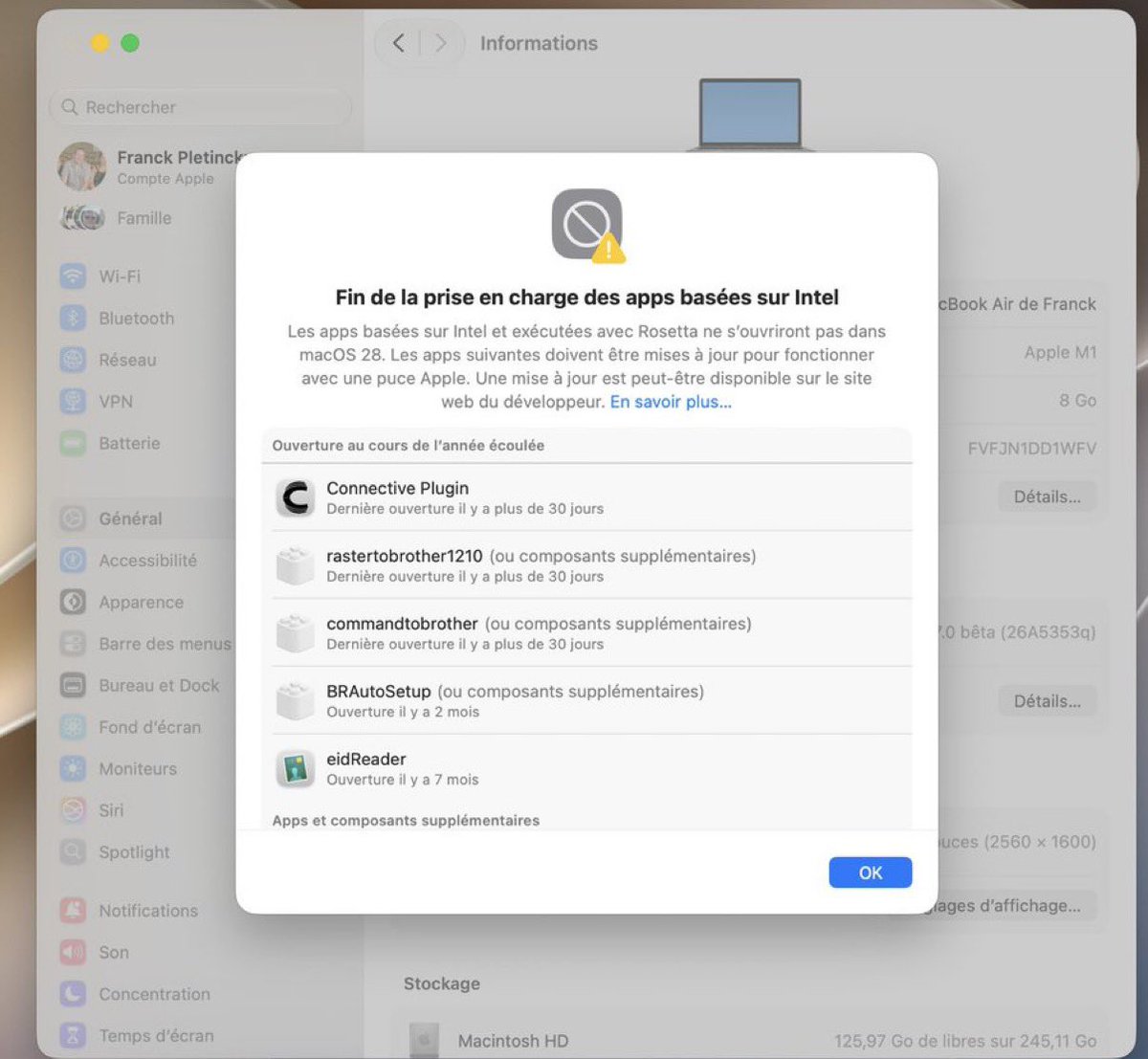Click the Intel apps warning dialog icon
Screen dimensions: 1148x1059
(x=587, y=226)
